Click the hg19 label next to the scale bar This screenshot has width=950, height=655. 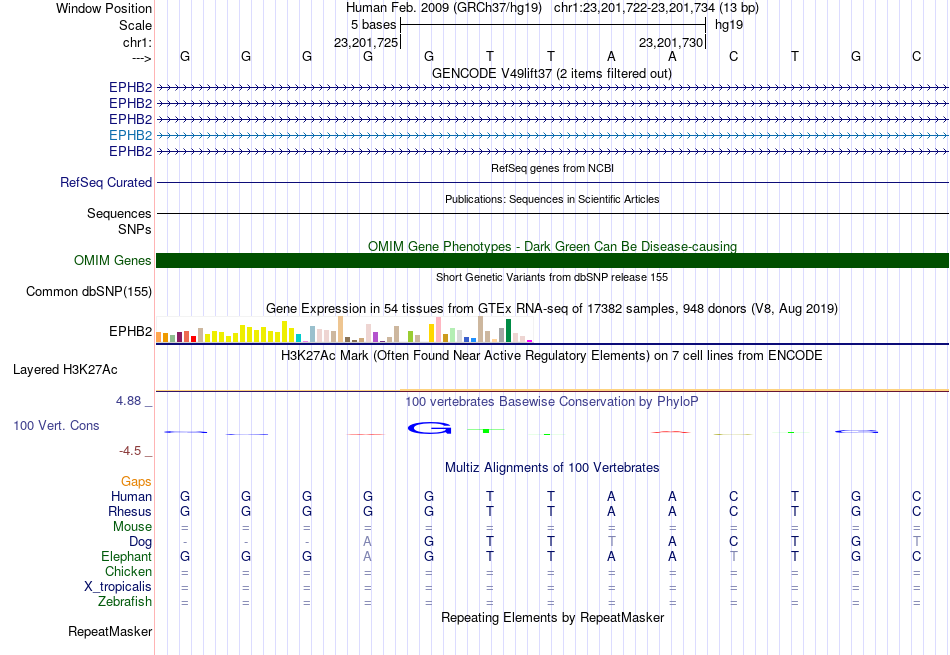[x=729, y=25]
